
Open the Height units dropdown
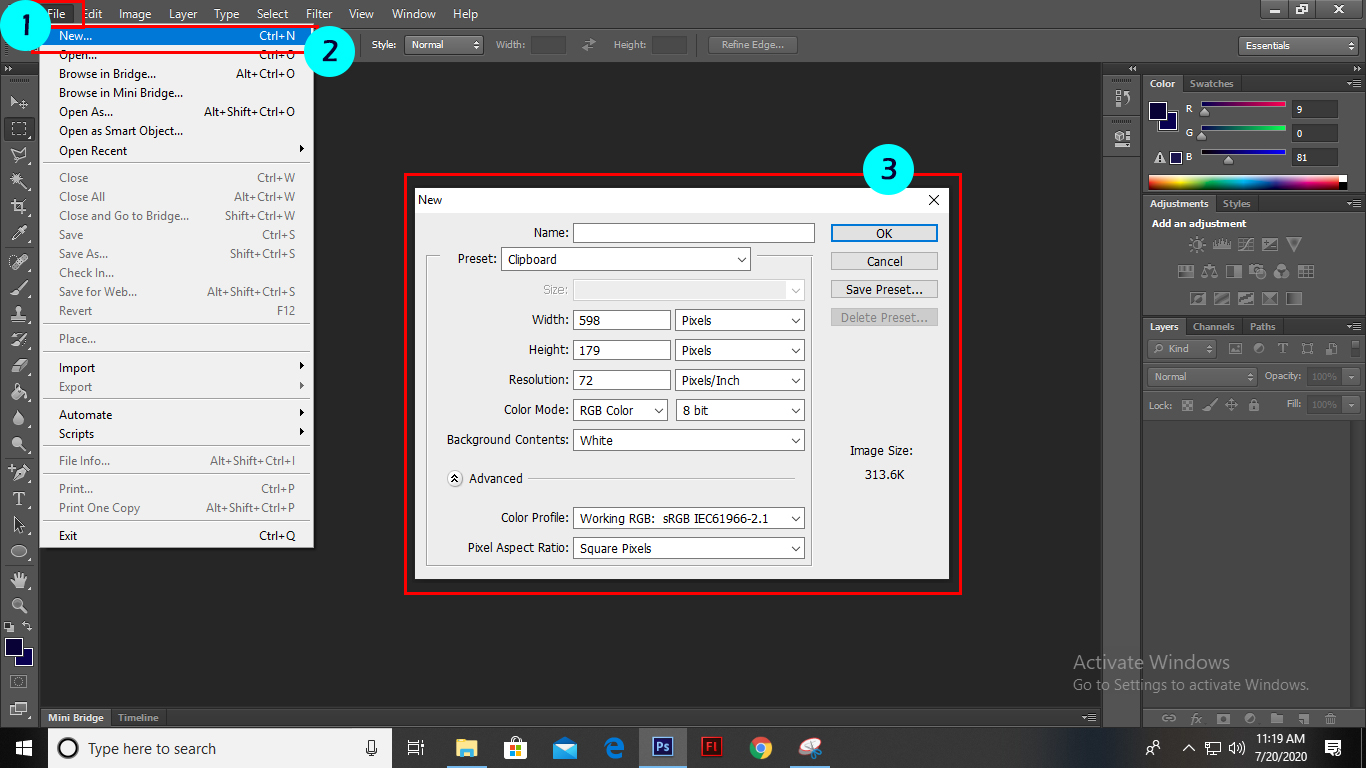(740, 350)
